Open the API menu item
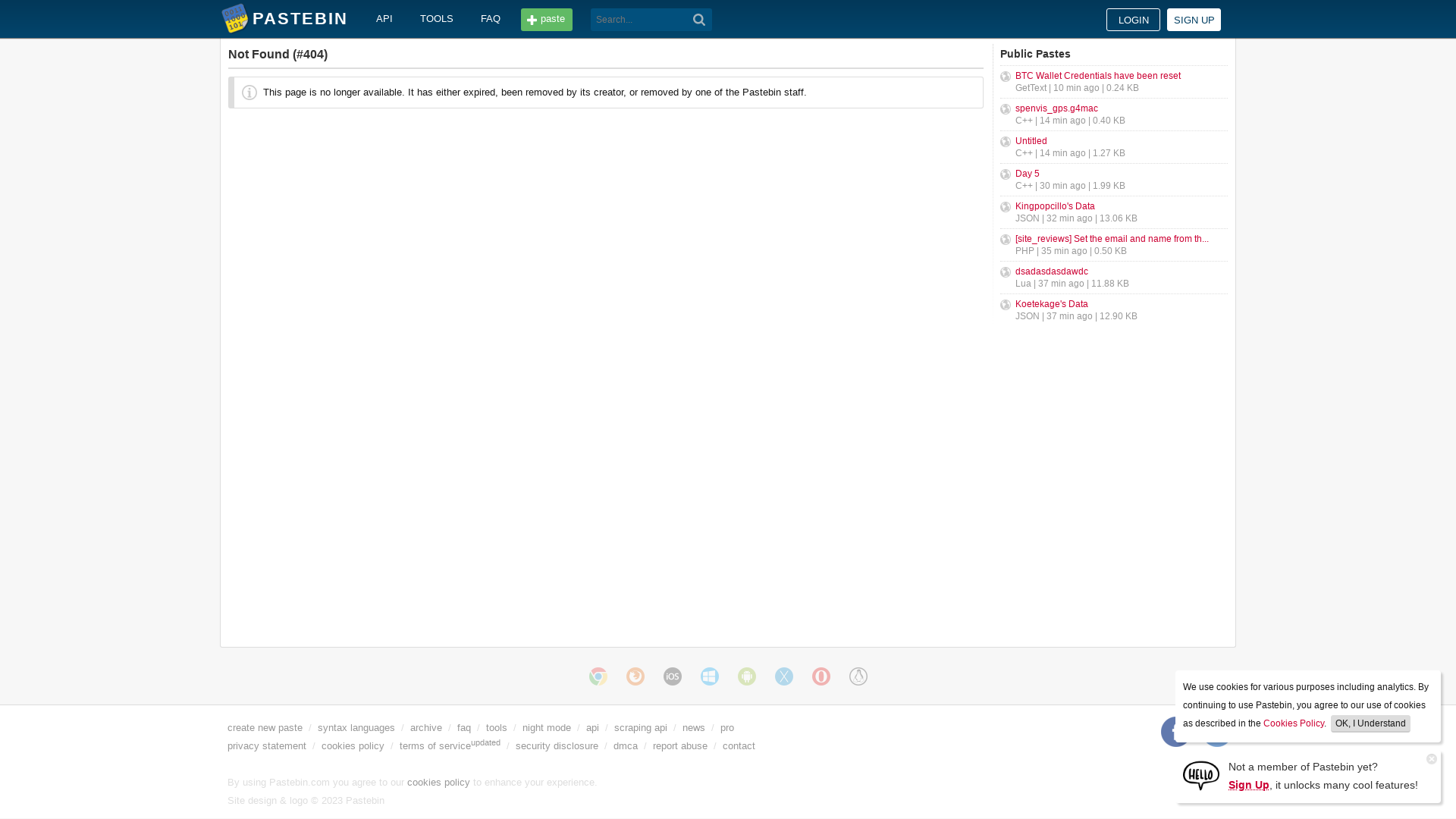The height and width of the screenshot is (819, 1456). [384, 19]
